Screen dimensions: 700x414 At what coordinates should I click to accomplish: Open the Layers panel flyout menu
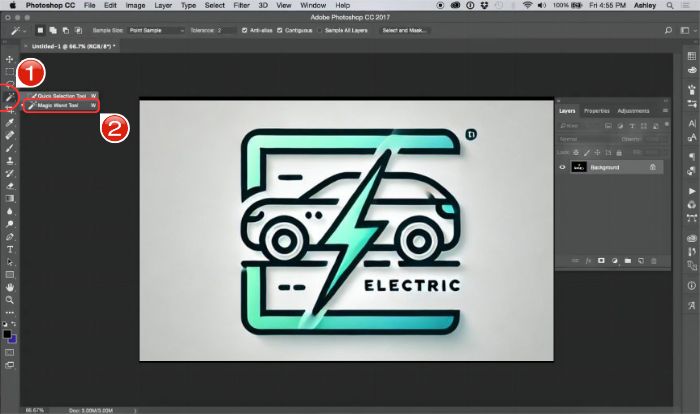pyautogui.click(x=665, y=110)
